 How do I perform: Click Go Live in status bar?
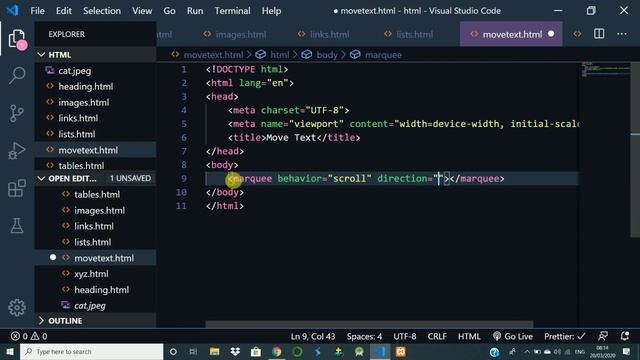pyautogui.click(x=513, y=336)
